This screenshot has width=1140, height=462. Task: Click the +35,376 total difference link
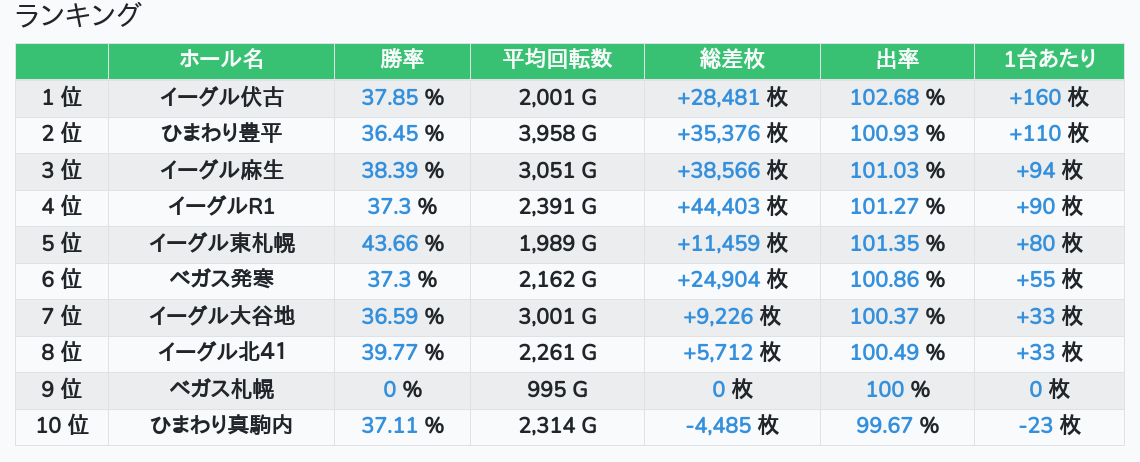(x=718, y=134)
